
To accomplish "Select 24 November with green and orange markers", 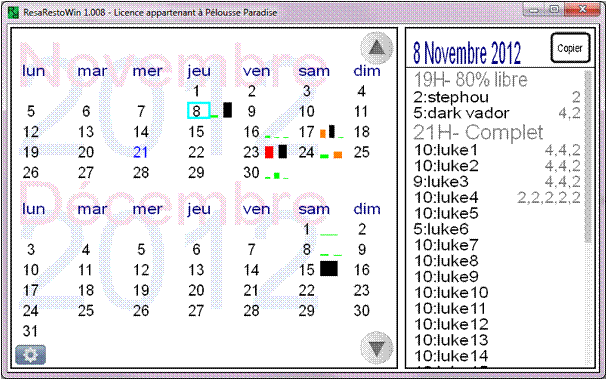I will 306,152.
